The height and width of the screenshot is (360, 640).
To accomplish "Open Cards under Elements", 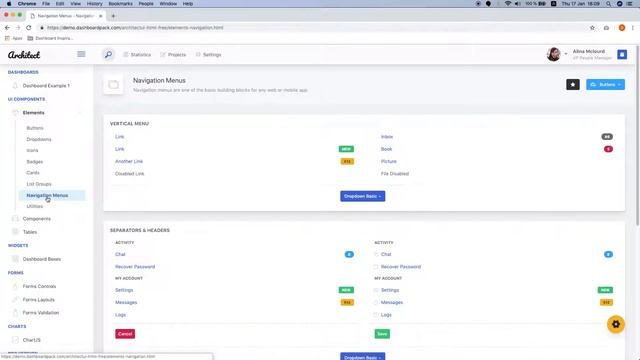I will [33, 173].
